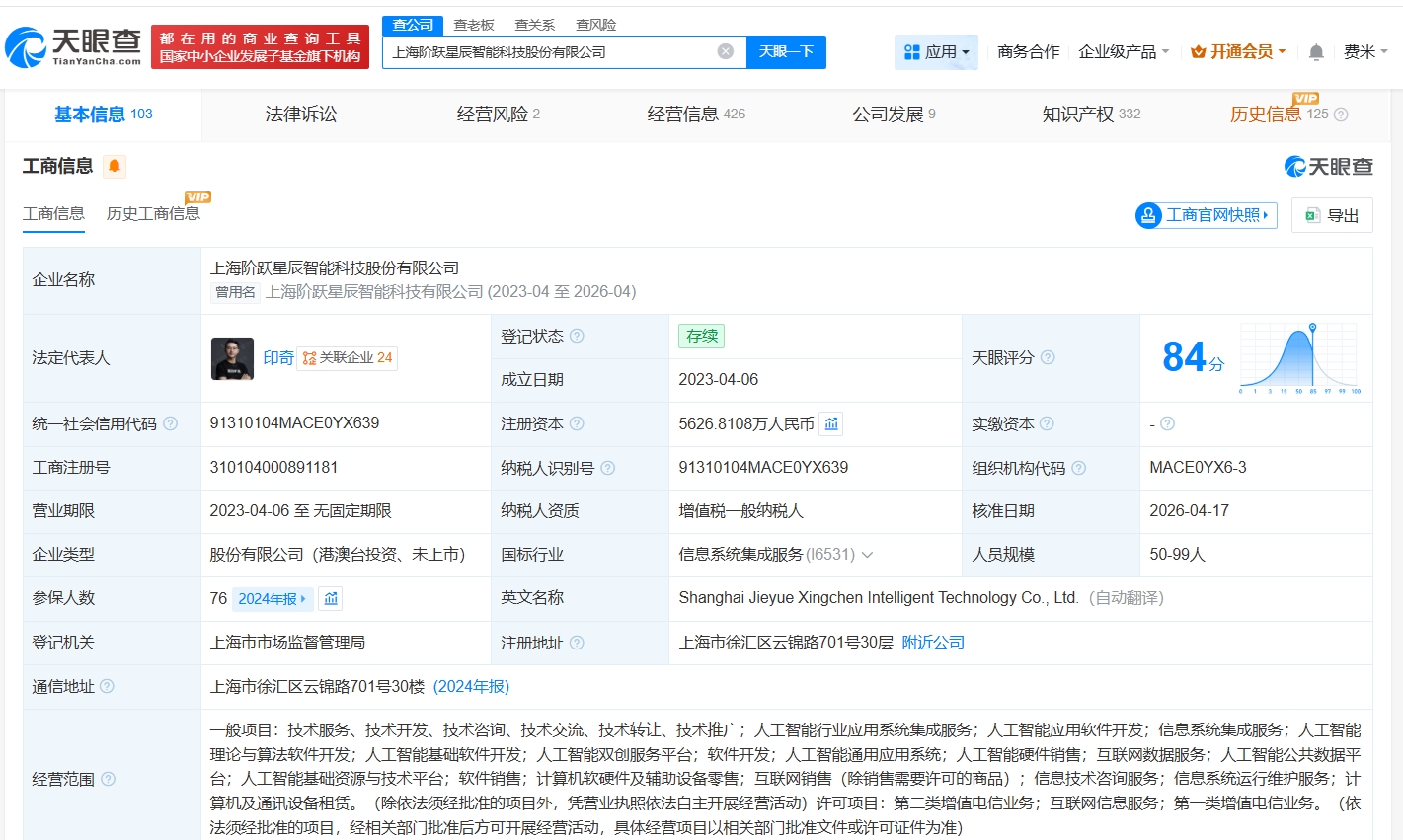Click the 导出 export button
Screen dimensions: 1403x840
[1332, 215]
